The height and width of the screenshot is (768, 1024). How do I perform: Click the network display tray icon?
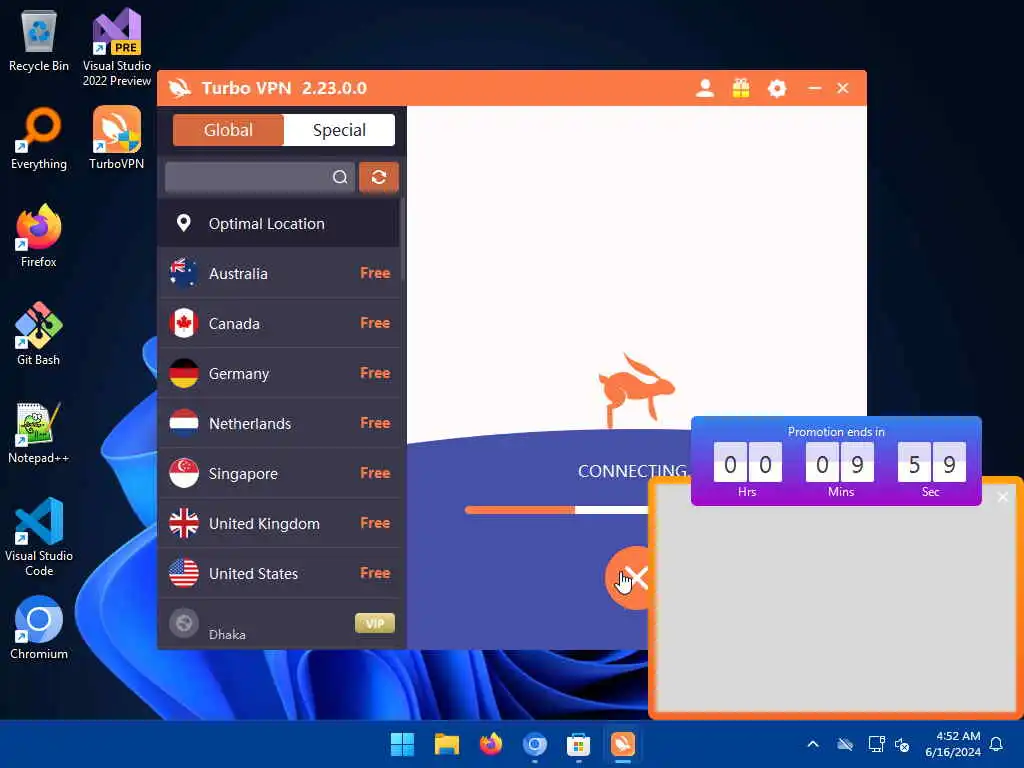point(876,744)
